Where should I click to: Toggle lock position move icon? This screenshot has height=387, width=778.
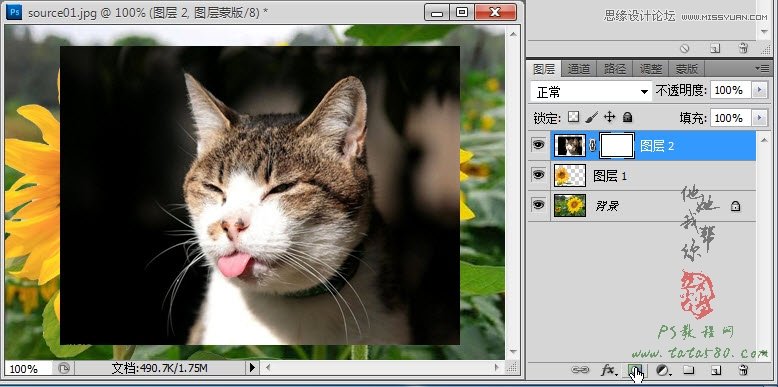pyautogui.click(x=610, y=117)
